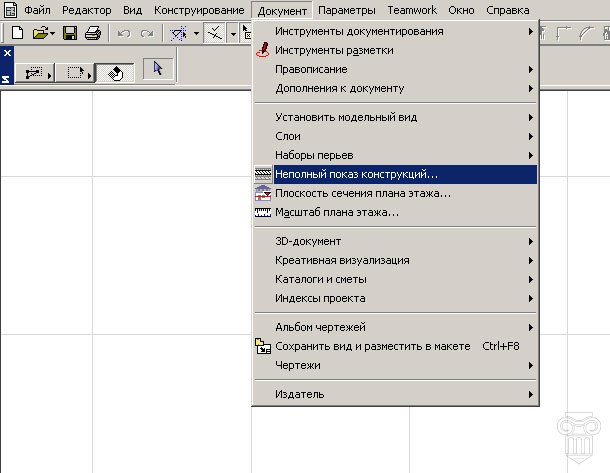Image resolution: width=610 pixels, height=473 pixels.
Task: Expand Инструменты документирования submenu
Action: click(x=395, y=32)
